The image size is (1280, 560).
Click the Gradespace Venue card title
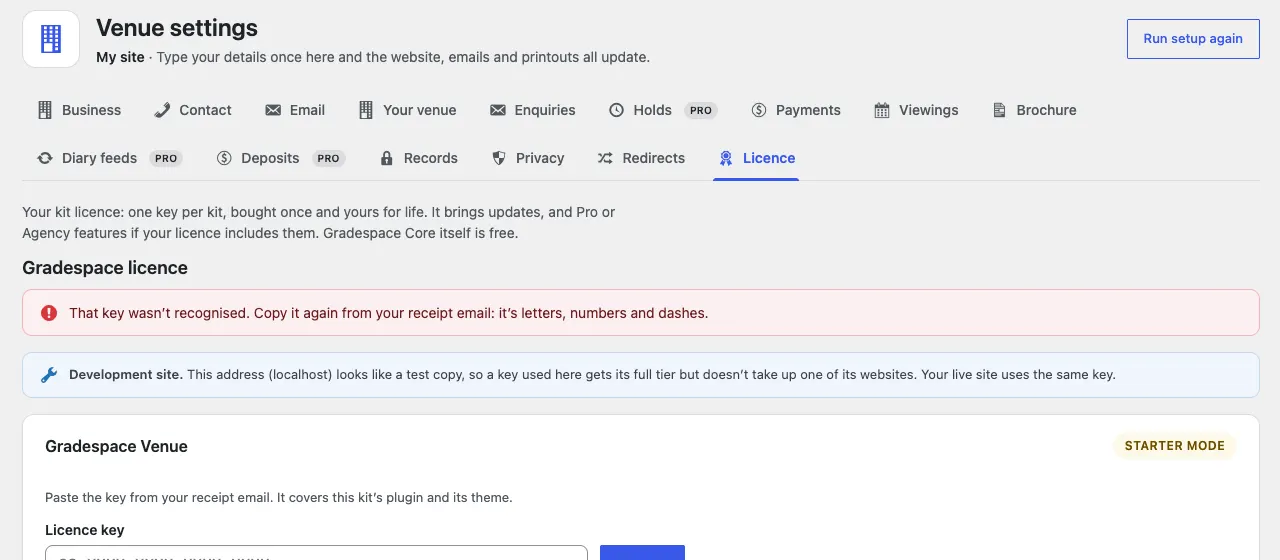tap(116, 446)
